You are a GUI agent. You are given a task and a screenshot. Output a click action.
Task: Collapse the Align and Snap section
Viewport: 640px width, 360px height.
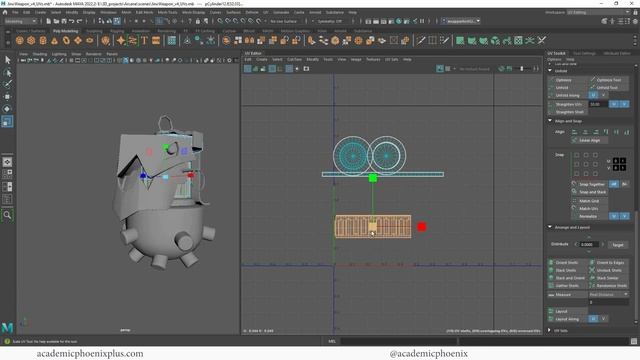(x=550, y=121)
